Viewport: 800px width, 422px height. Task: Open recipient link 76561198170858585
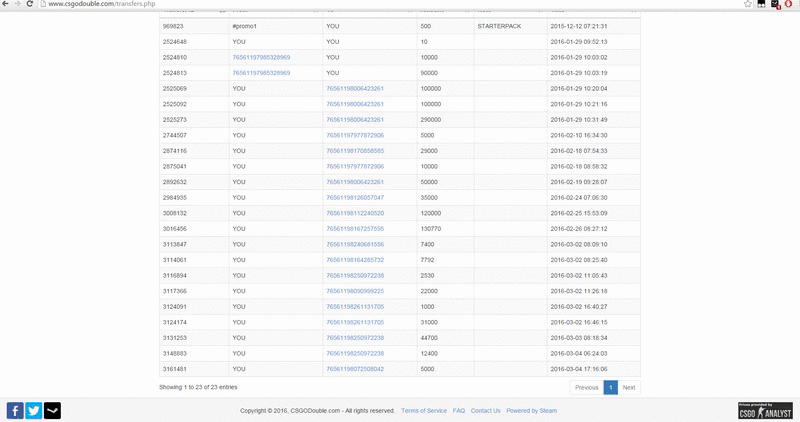coord(355,151)
